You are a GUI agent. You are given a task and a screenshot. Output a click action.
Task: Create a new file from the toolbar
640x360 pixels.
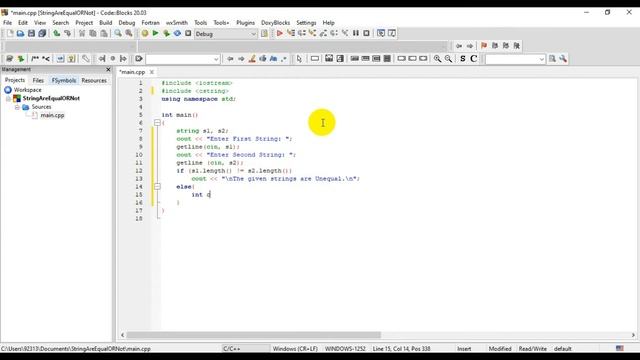click(x=10, y=33)
